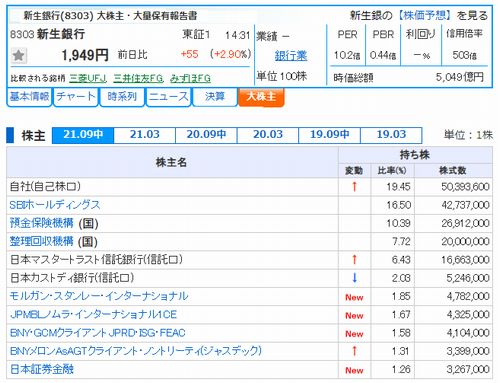Click the 持ち株 header cell
Image resolution: width=500 pixels, height=383 pixels.
pyautogui.click(x=415, y=155)
